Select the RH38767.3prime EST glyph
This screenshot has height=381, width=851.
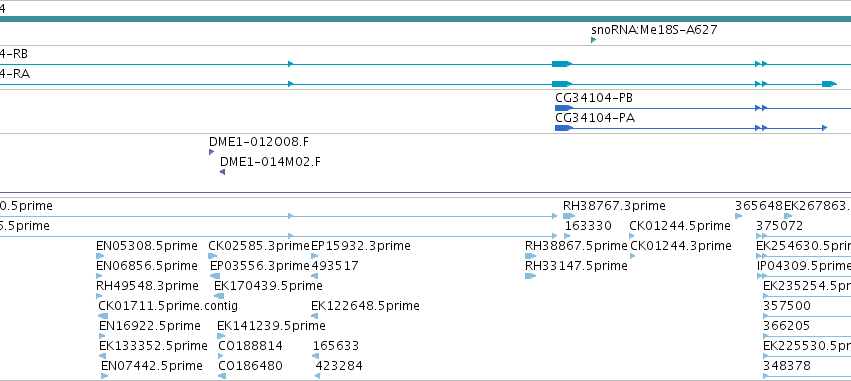[x=569, y=216]
